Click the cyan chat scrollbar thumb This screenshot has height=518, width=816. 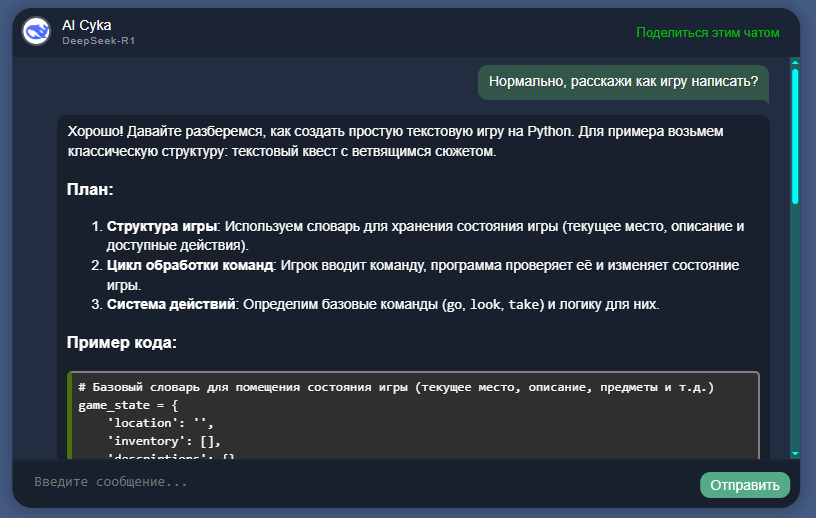coord(795,135)
